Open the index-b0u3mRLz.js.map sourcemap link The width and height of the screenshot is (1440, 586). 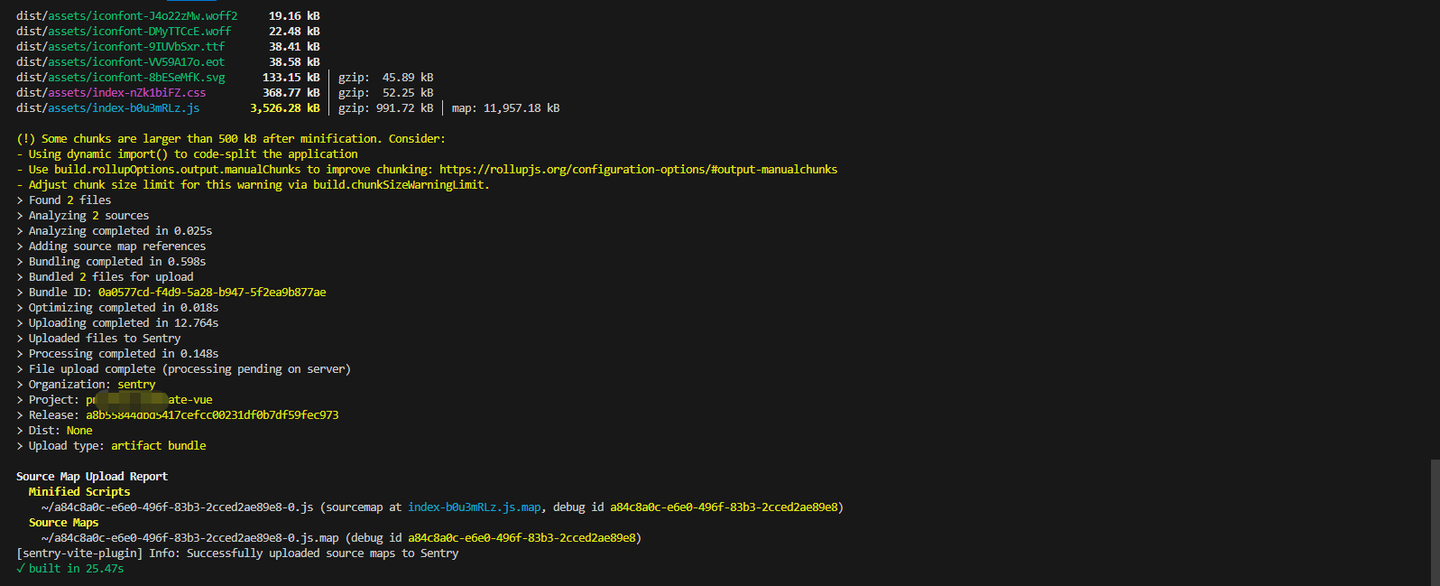pyautogui.click(x=474, y=508)
